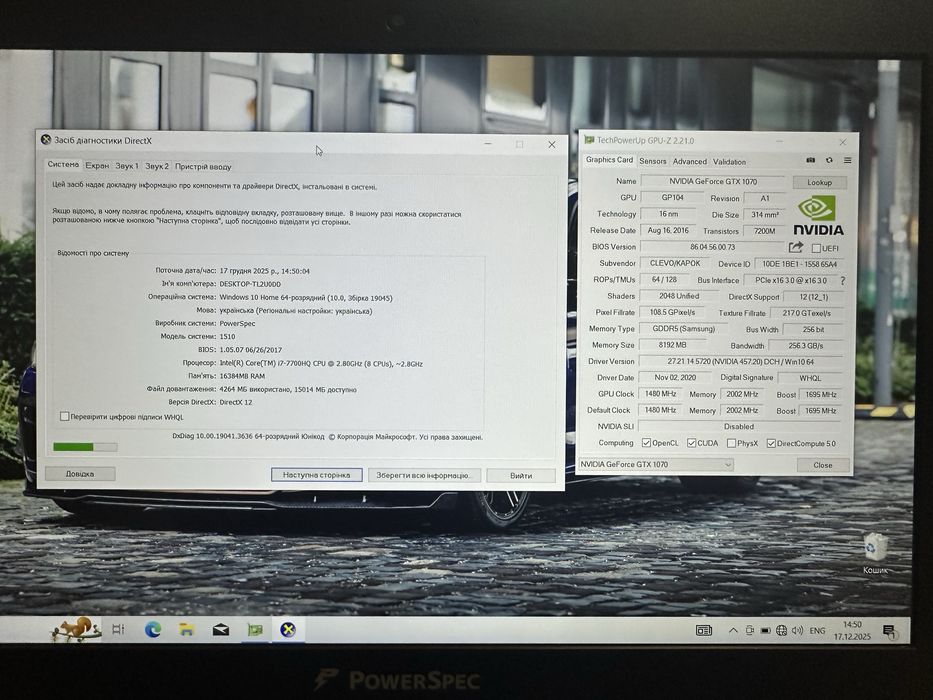Click the BIOS Version field 86.04.56.00.73
The height and width of the screenshot is (700, 933).
712,246
